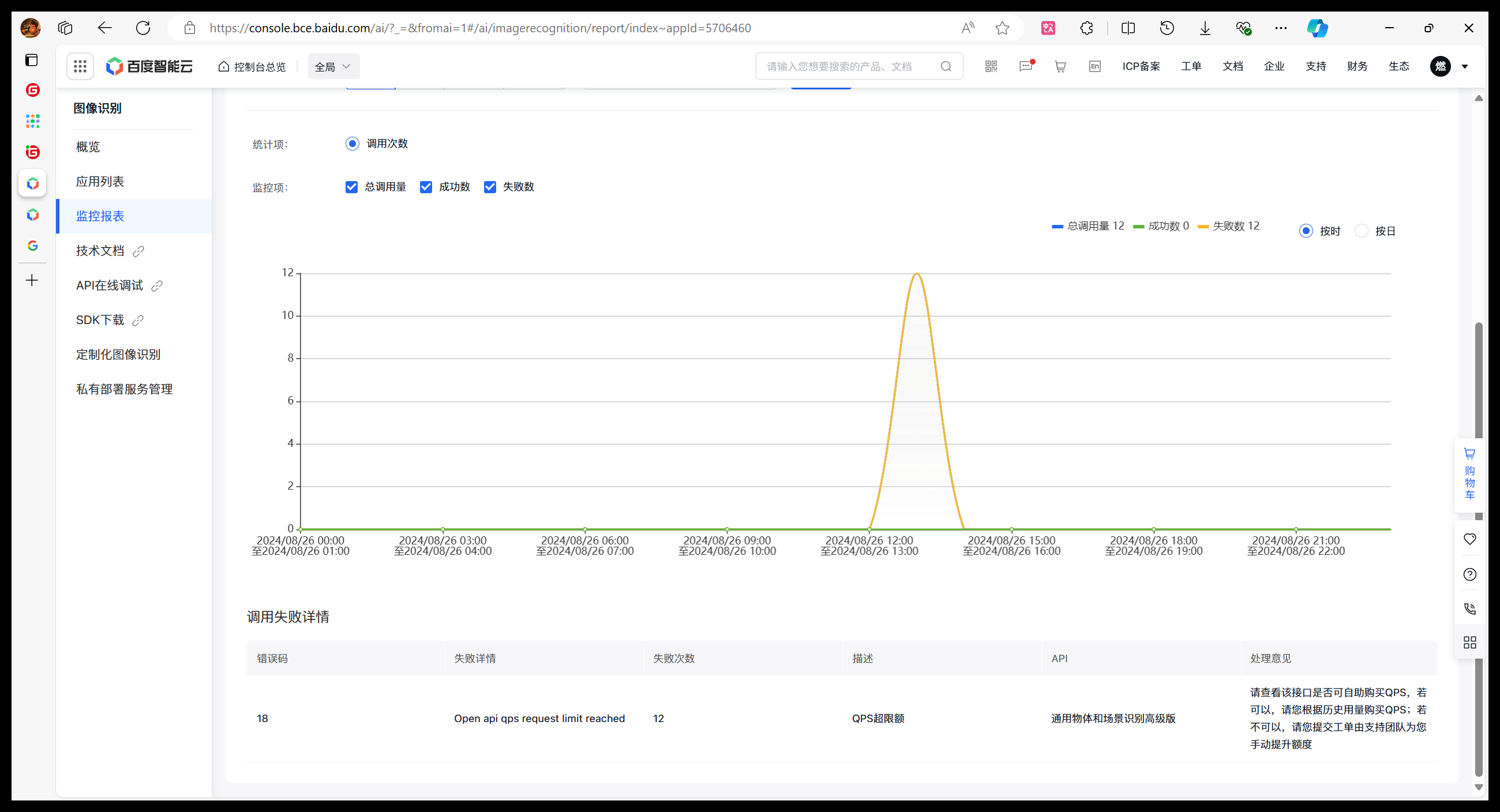Click the product and document search field

tap(859, 66)
